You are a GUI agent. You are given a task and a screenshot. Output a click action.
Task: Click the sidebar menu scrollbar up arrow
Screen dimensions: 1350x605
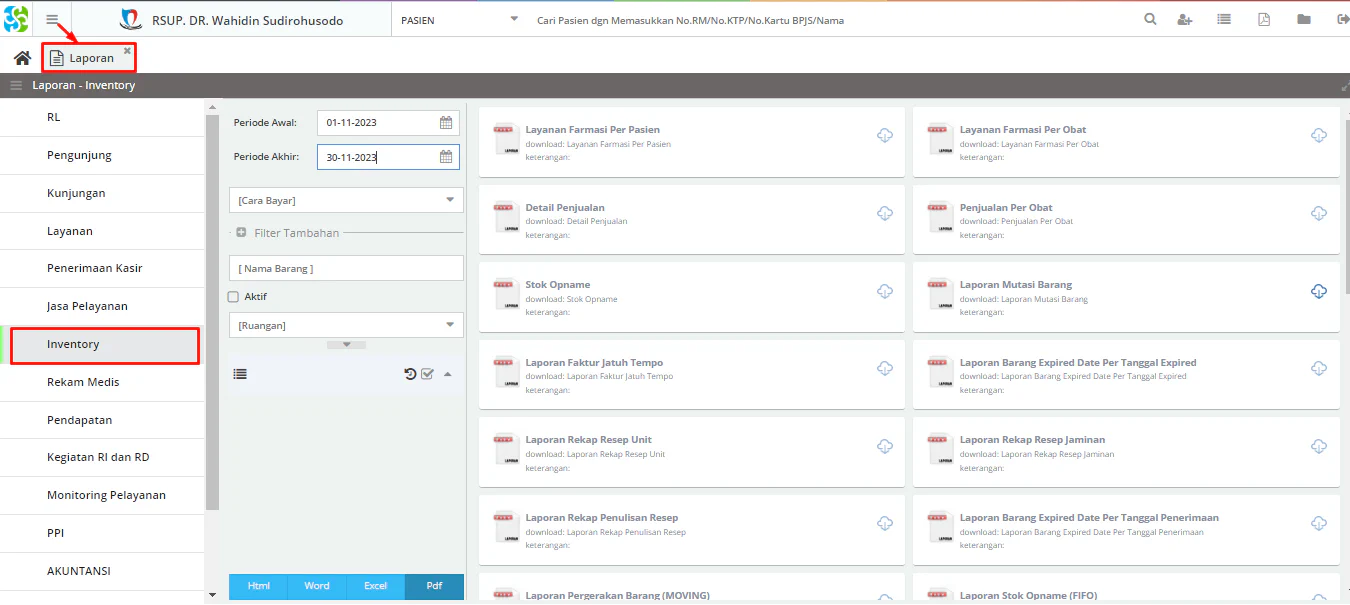pos(212,105)
